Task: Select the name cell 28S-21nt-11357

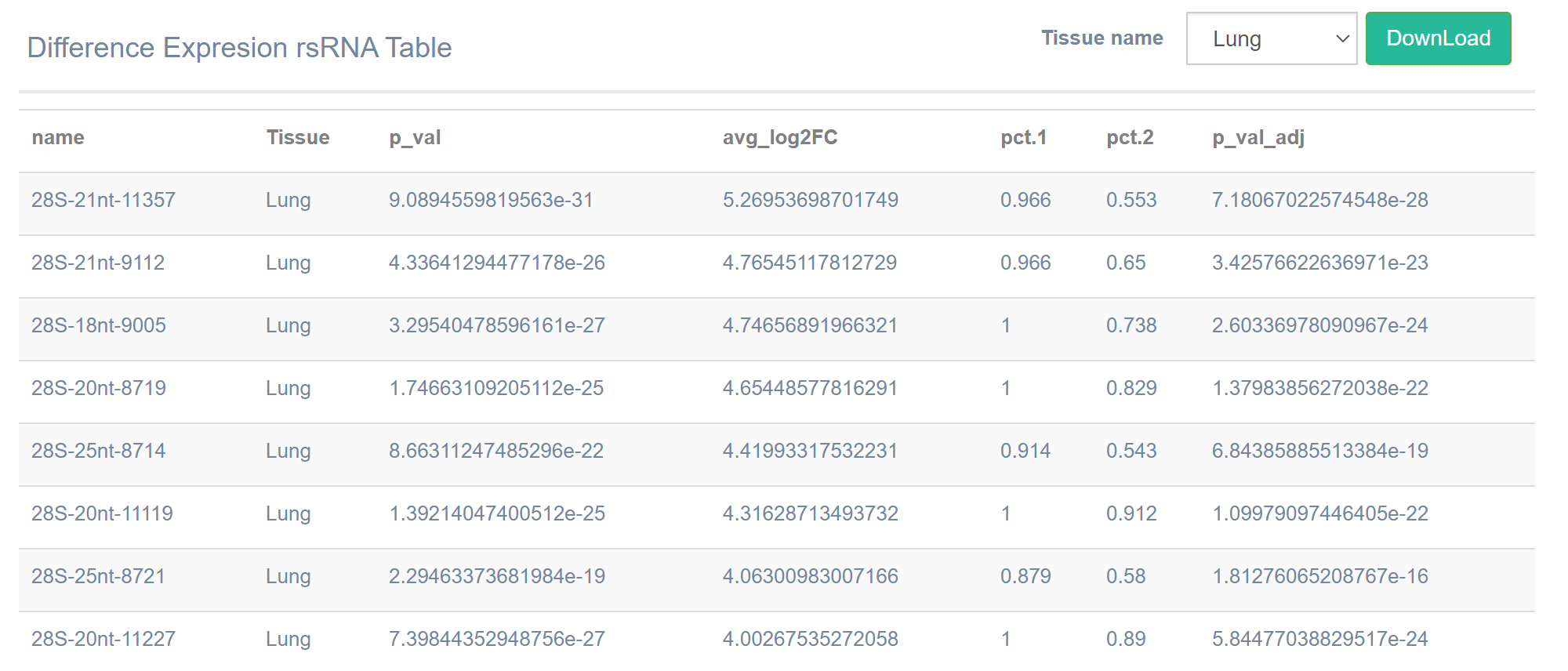Action: pos(103,200)
